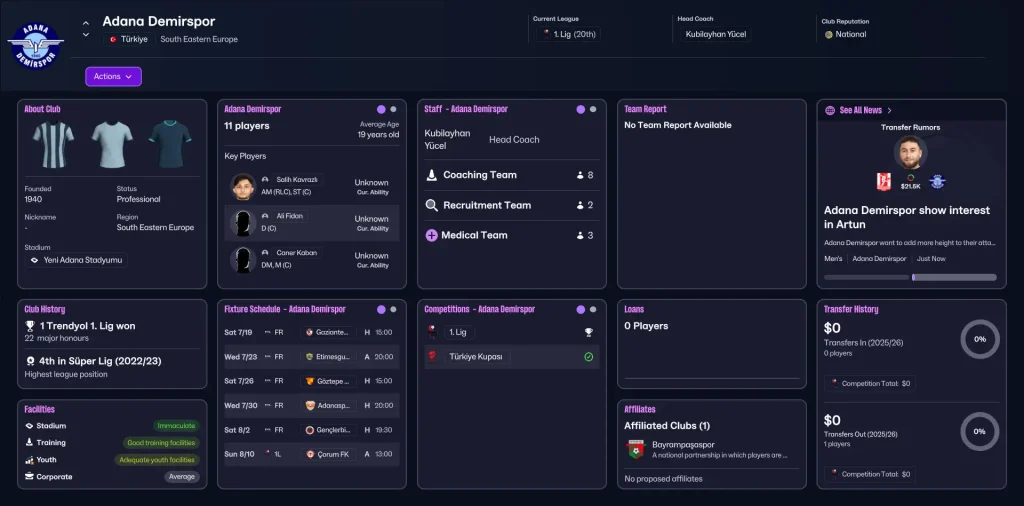Click the Training facility icon
The image size is (1024, 506).
tap(29, 443)
